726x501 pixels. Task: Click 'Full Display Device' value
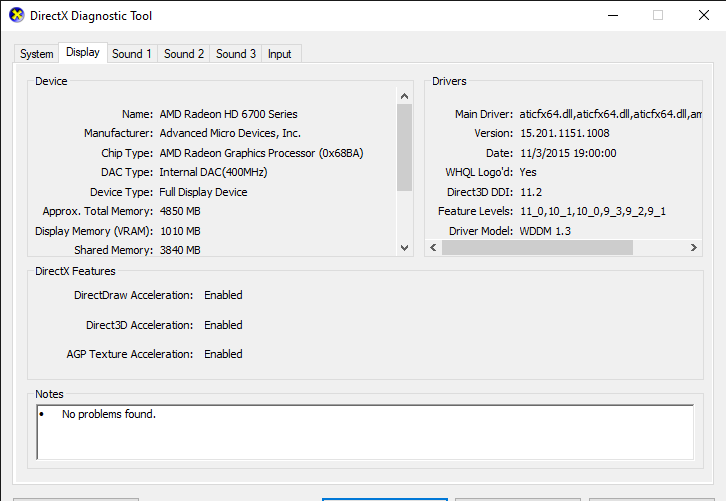[x=203, y=192]
